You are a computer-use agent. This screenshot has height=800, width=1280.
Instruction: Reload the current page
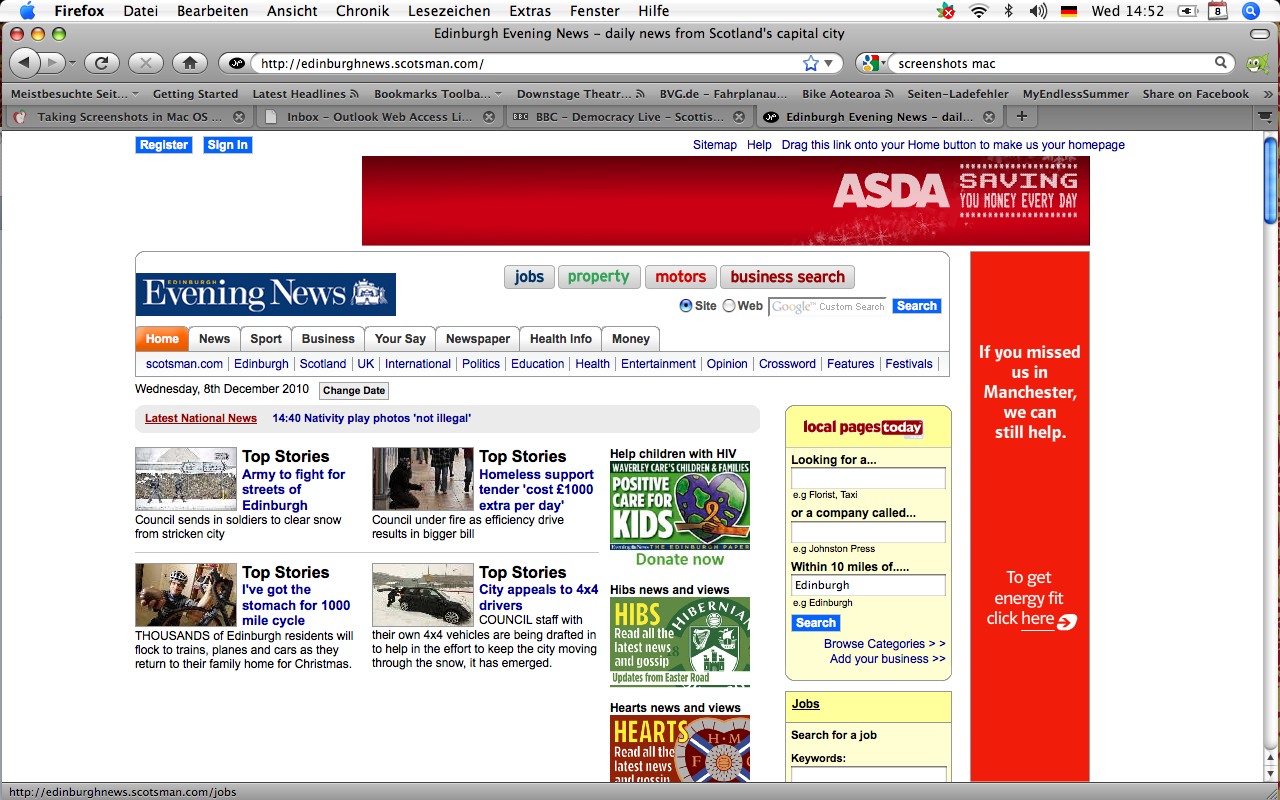101,63
